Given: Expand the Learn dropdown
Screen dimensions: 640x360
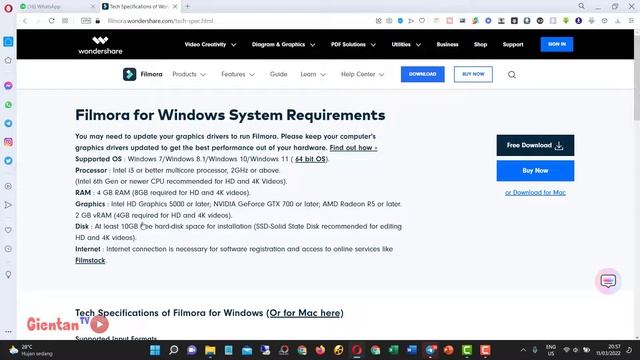Looking at the screenshot, I should coord(313,74).
